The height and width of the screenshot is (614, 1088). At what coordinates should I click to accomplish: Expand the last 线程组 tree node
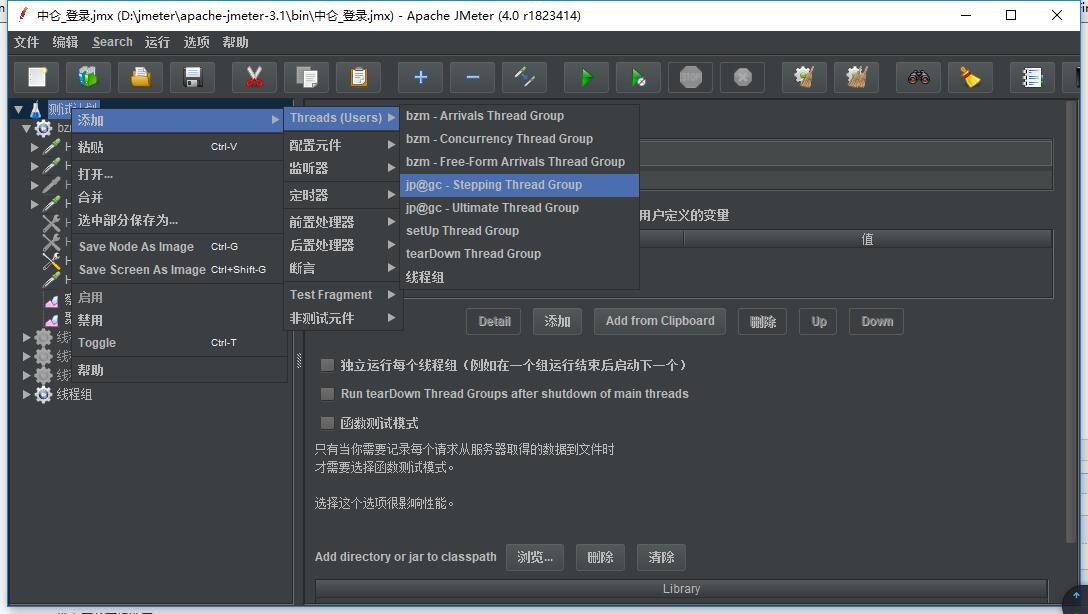(x=26, y=394)
